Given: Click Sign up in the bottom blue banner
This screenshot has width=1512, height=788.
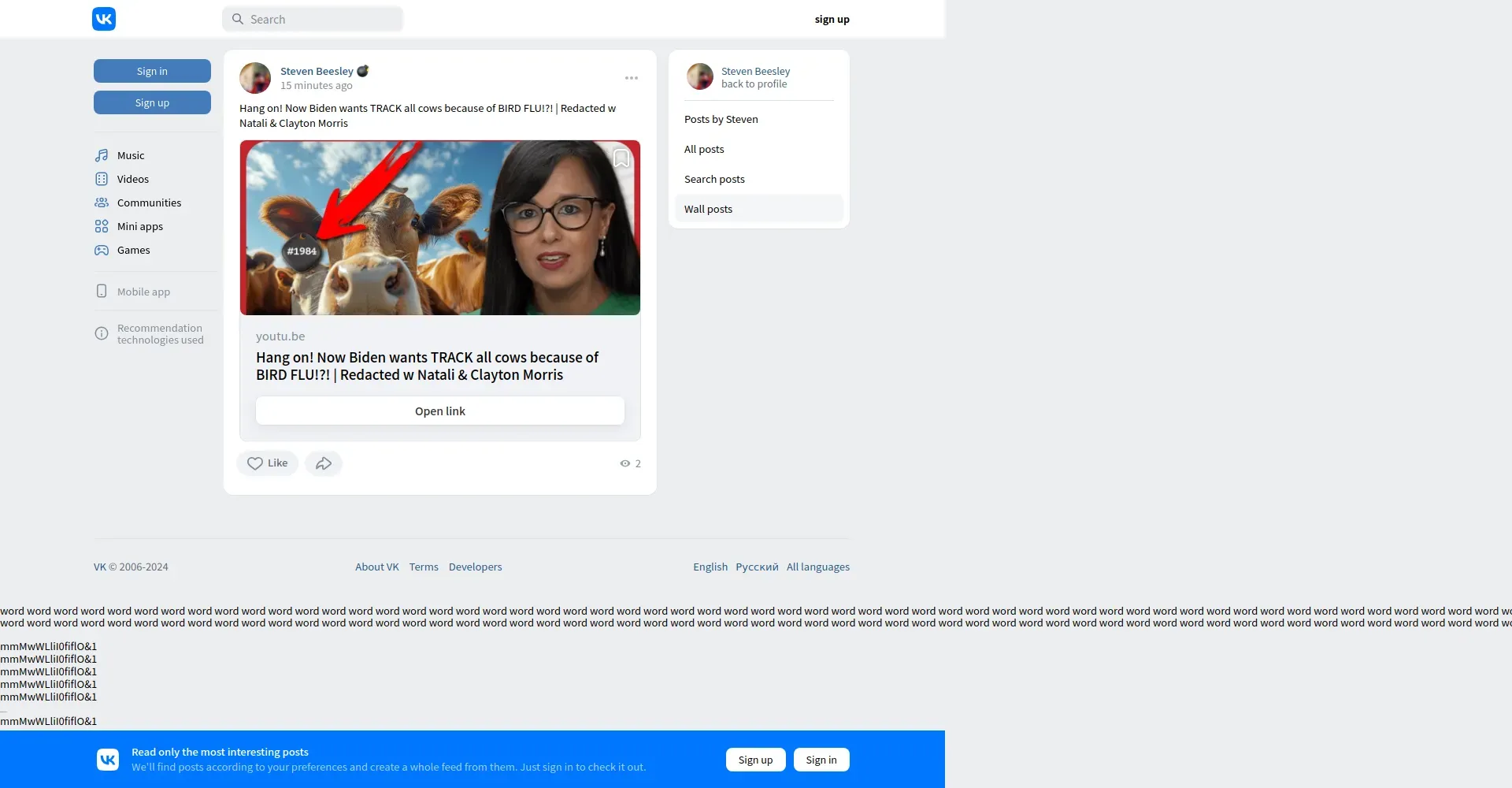Looking at the screenshot, I should coord(756,760).
